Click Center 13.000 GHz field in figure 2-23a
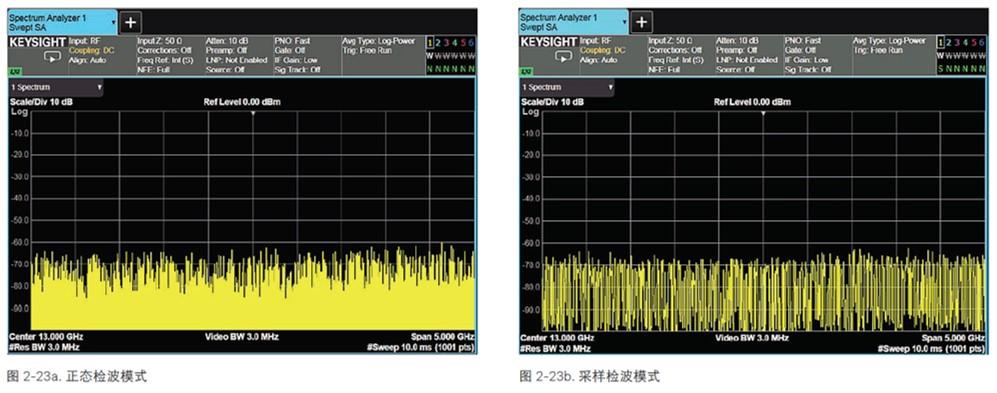Image resolution: width=997 pixels, height=393 pixels. (x=46, y=336)
